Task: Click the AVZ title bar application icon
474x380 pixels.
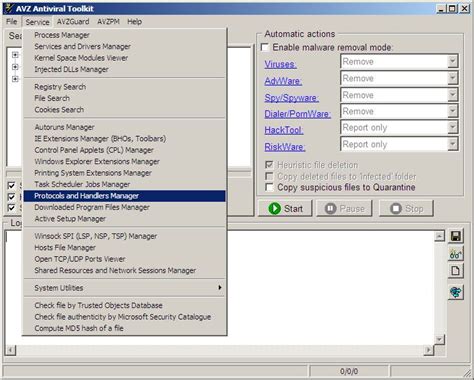Action: coord(9,8)
